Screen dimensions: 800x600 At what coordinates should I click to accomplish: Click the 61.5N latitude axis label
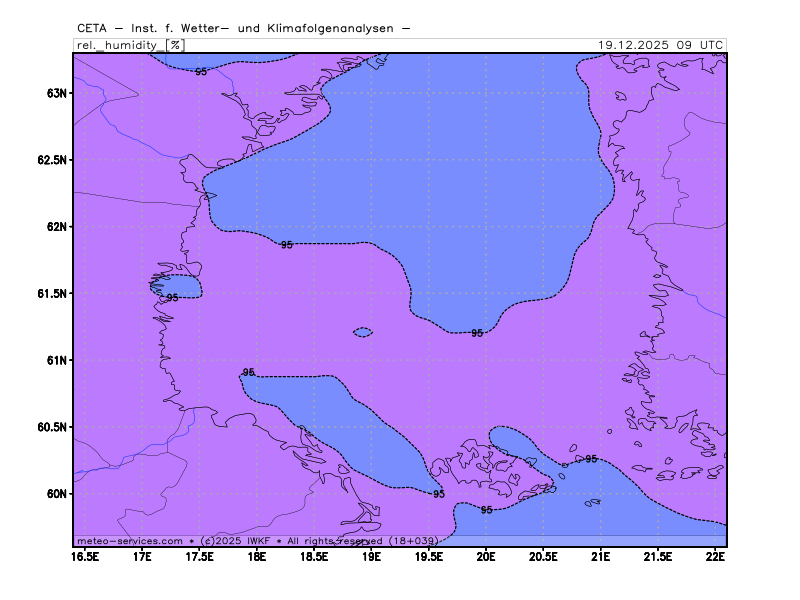point(49,293)
